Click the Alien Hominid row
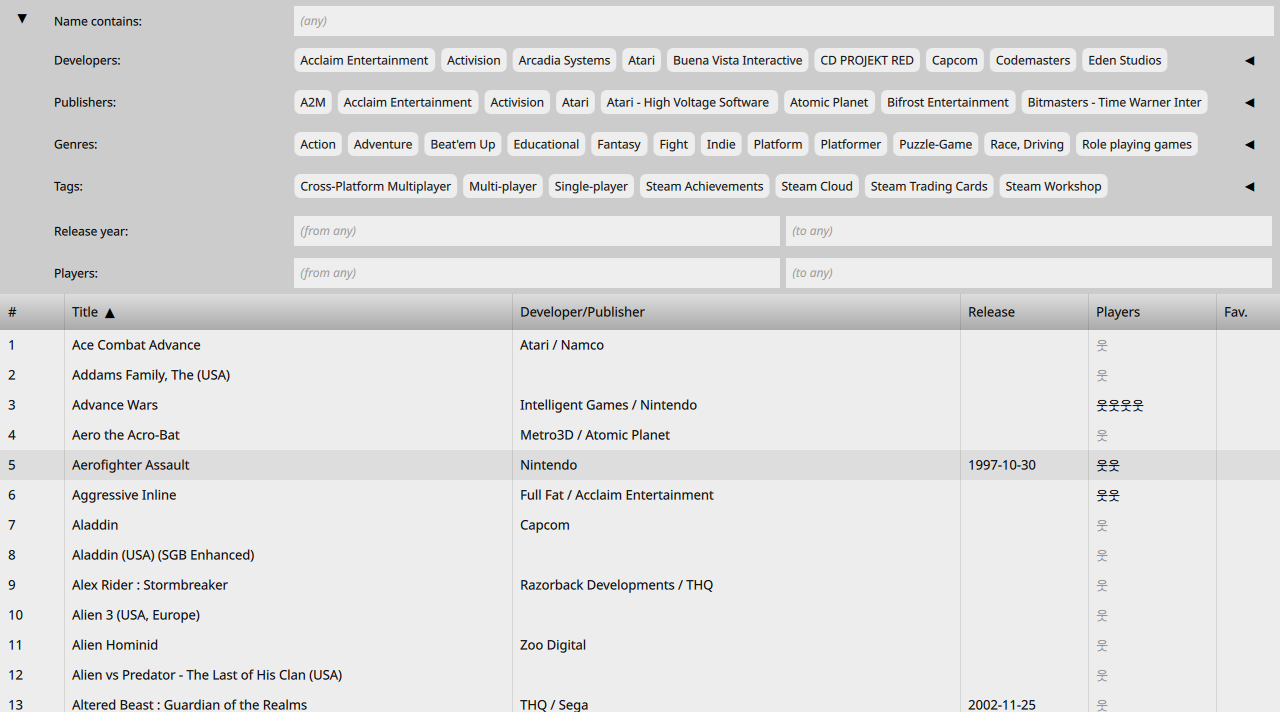 pos(640,645)
